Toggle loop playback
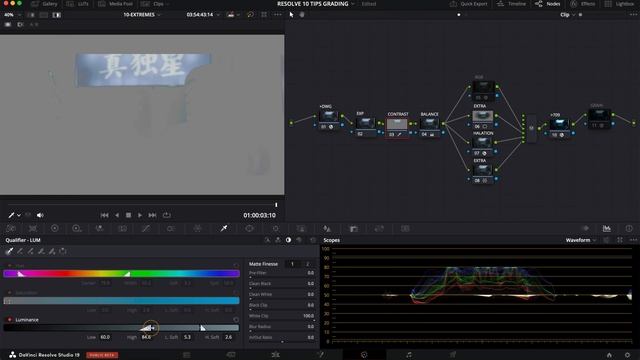The height and width of the screenshot is (360, 640). (167, 215)
